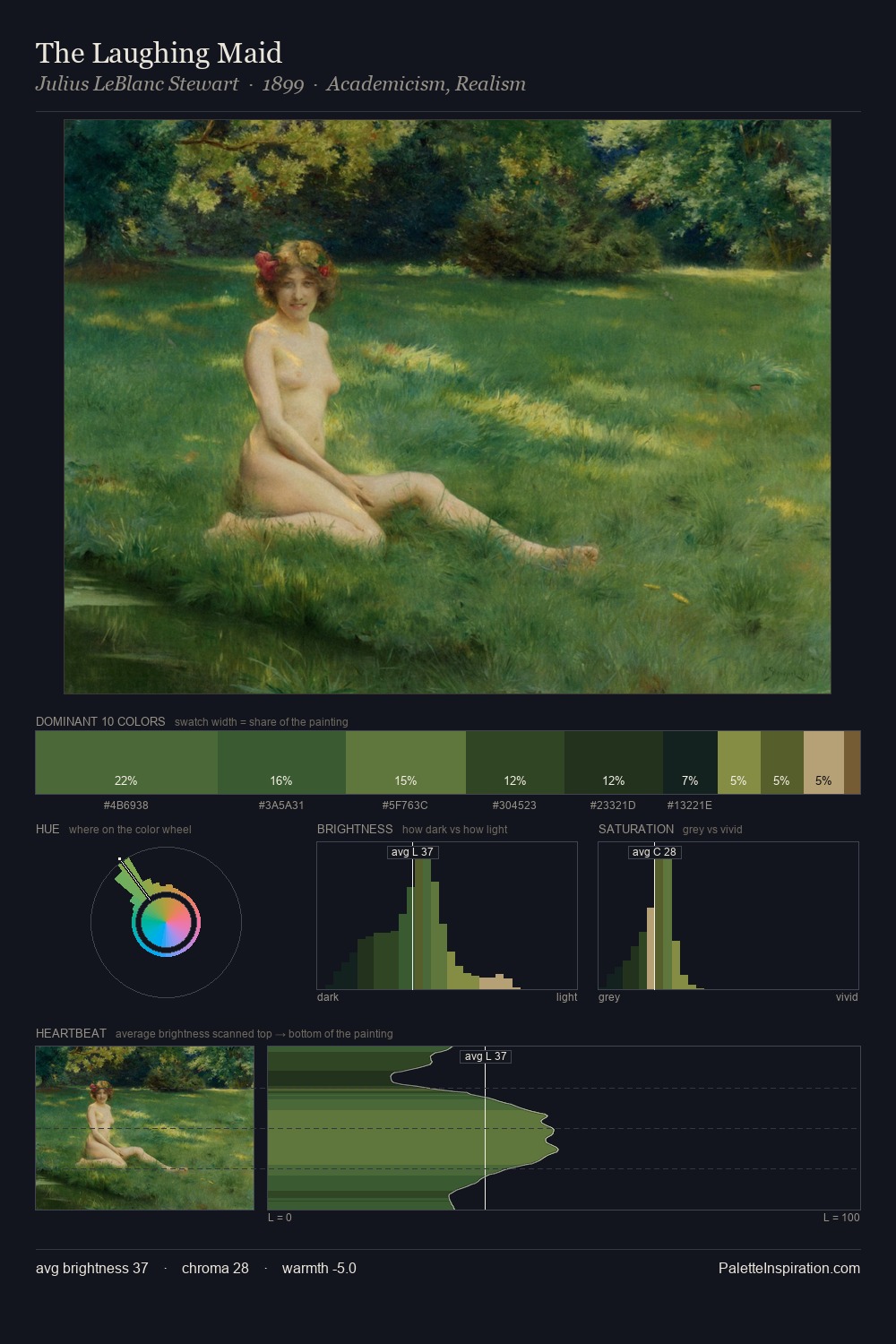This screenshot has height=1344, width=896.
Task: Click the hex code #23321D
Action: tap(613, 806)
